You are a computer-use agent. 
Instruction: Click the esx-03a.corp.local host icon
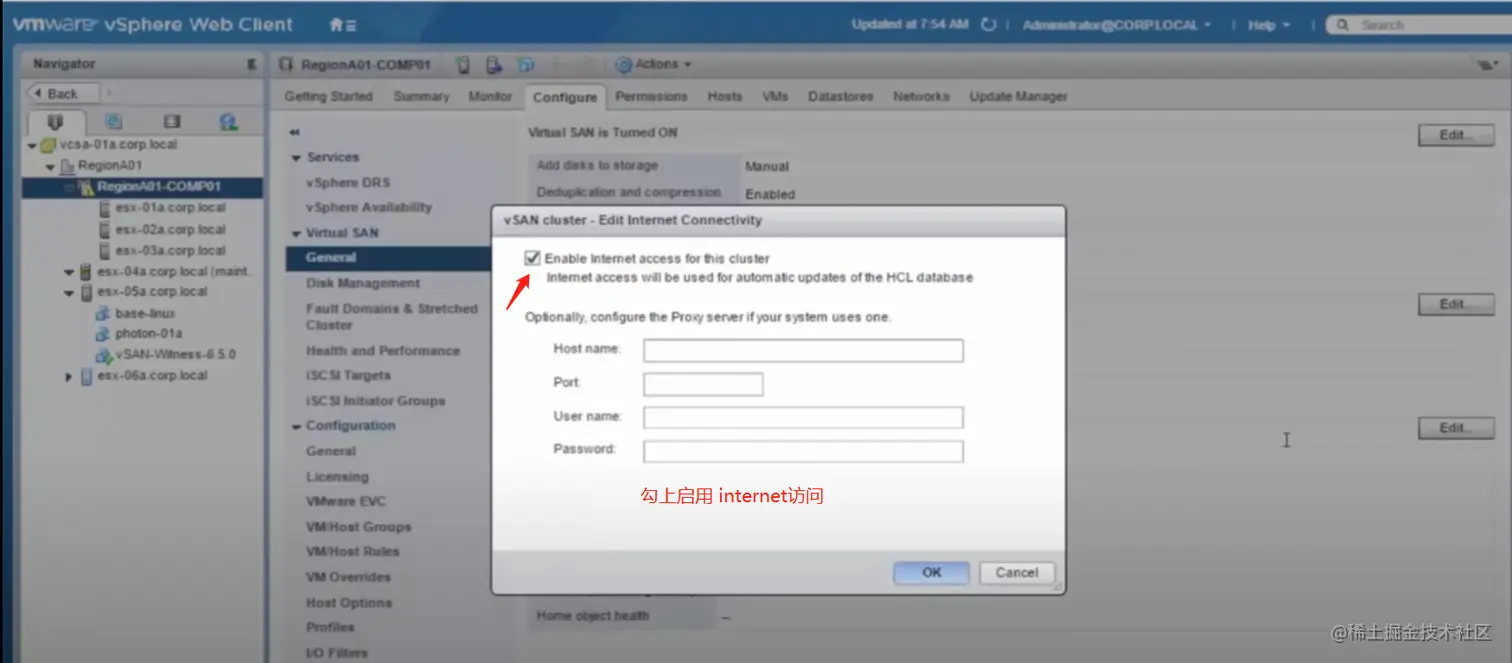(x=105, y=251)
